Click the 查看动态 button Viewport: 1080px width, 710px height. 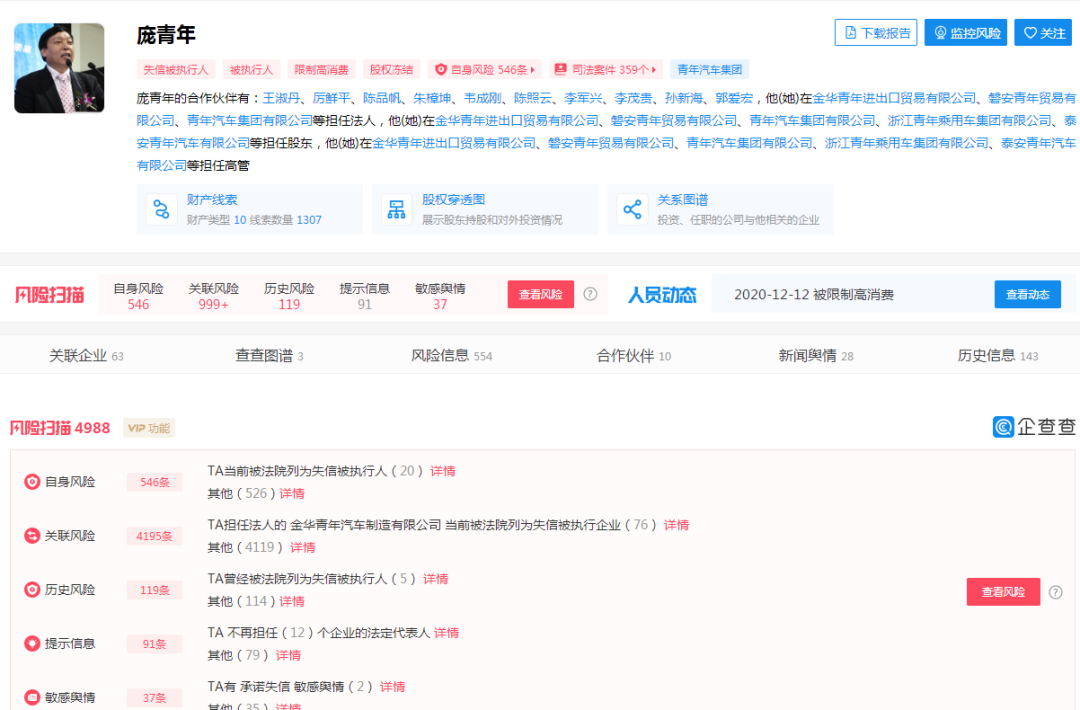tap(1027, 294)
